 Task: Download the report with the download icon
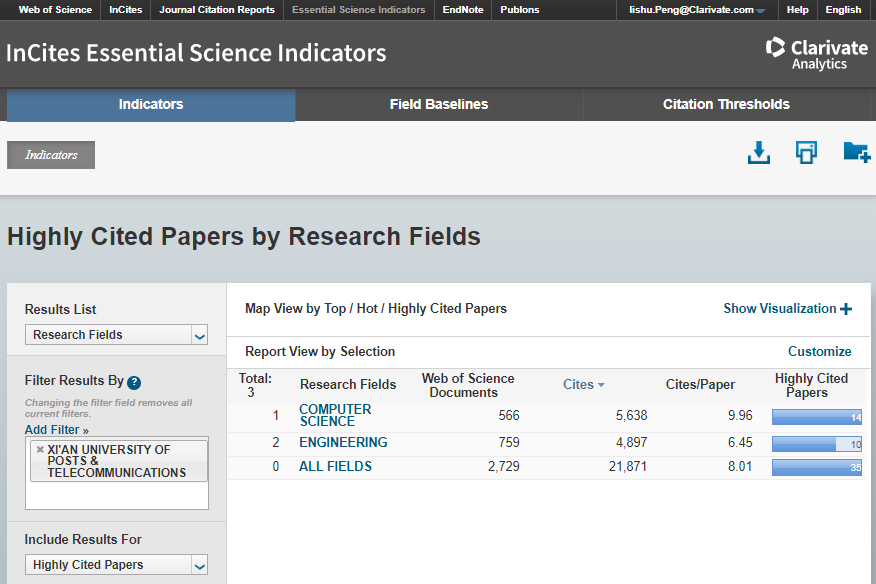[x=759, y=153]
